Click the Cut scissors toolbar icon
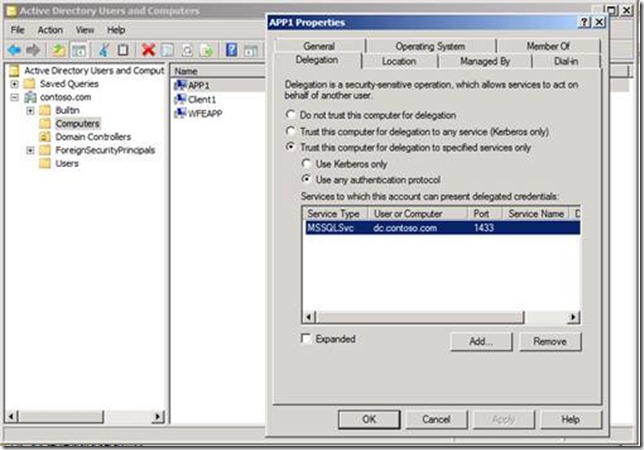The width and height of the screenshot is (644, 450). pyautogui.click(x=104, y=49)
